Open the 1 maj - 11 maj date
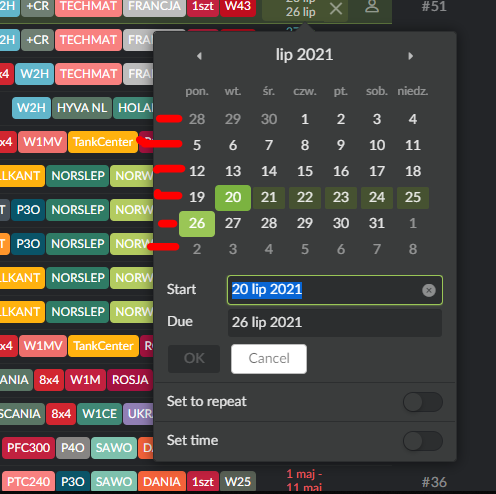This screenshot has height=494, width=496. [304, 481]
